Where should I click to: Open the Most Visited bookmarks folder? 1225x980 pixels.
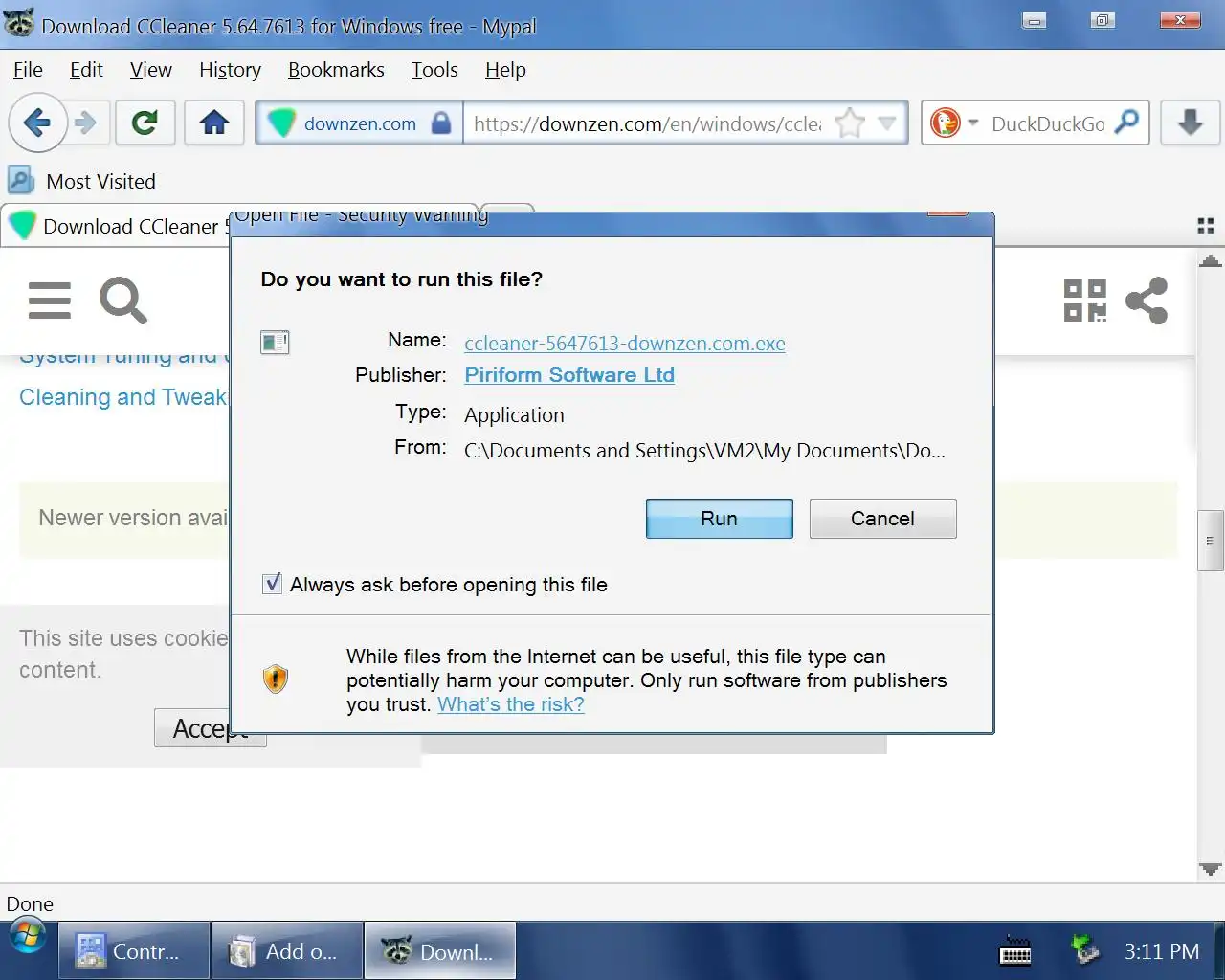click(x=82, y=181)
